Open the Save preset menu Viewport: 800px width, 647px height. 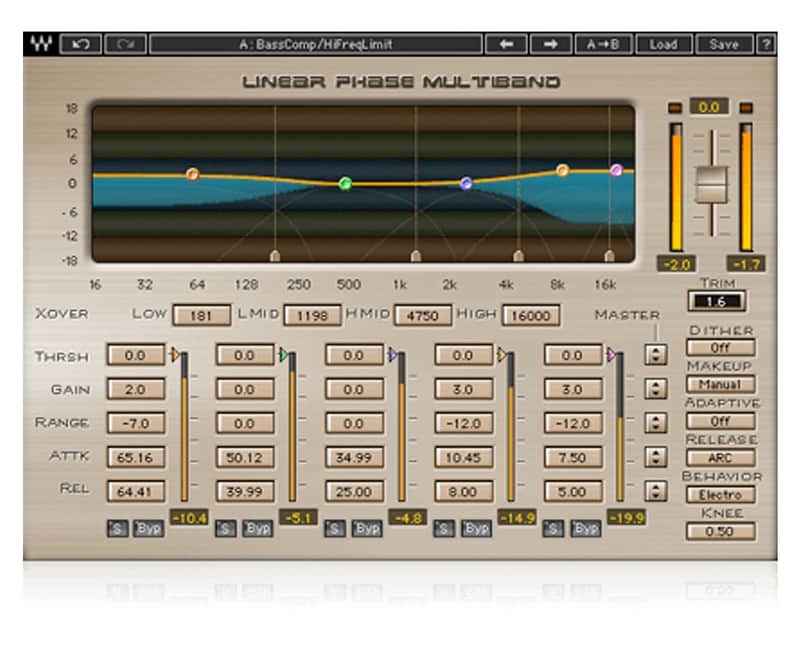pos(724,44)
